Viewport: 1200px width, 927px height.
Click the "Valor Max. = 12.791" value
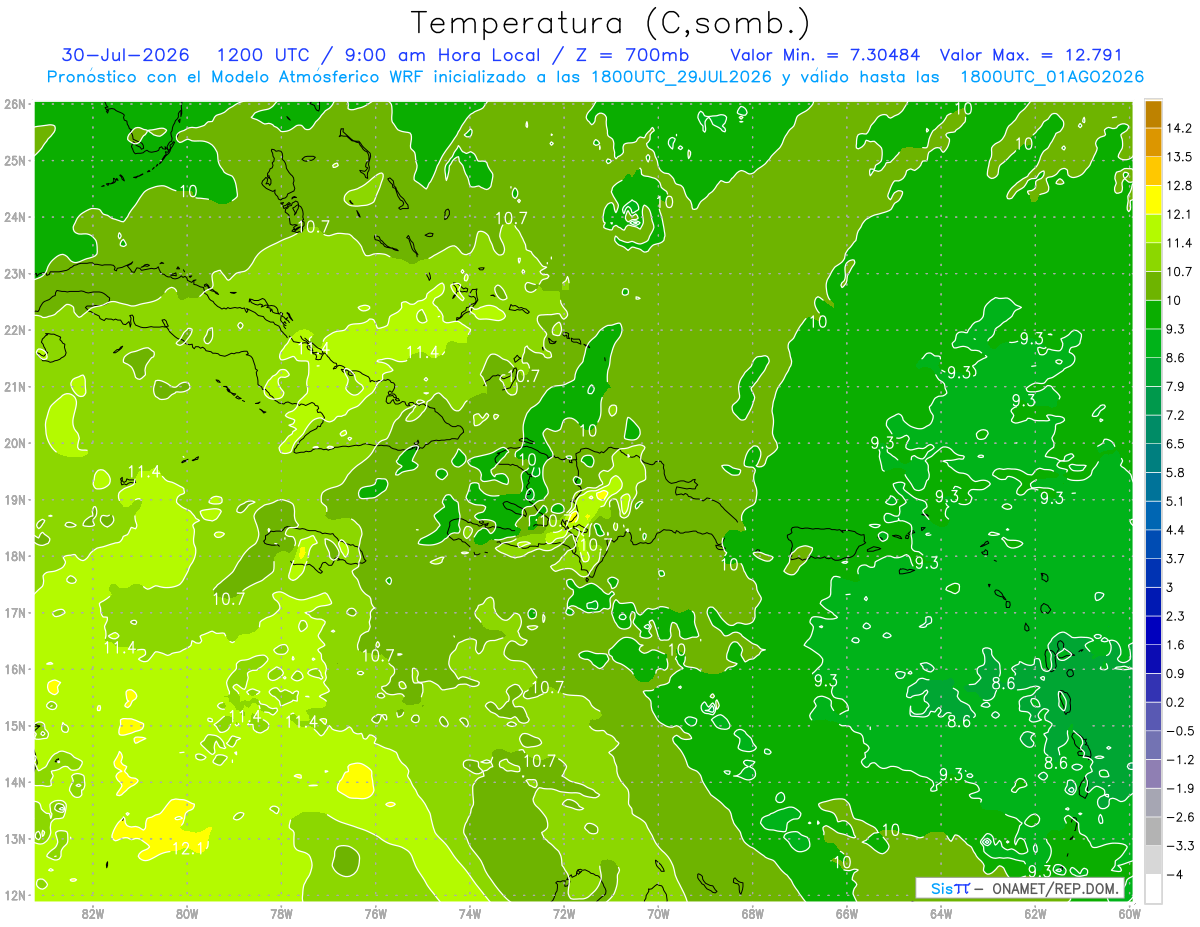1031,55
